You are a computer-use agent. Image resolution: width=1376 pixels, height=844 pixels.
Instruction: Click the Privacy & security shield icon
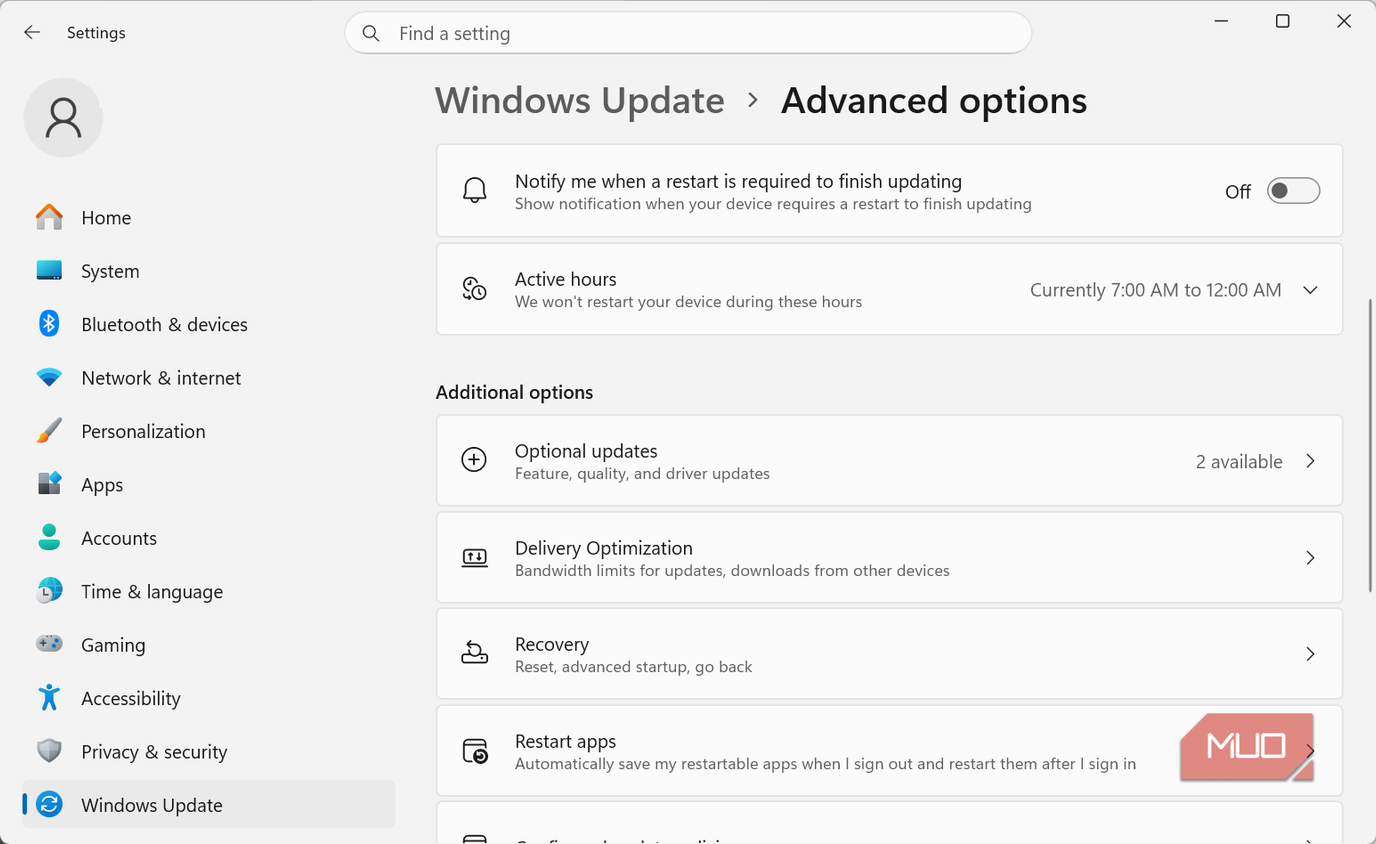tap(49, 751)
